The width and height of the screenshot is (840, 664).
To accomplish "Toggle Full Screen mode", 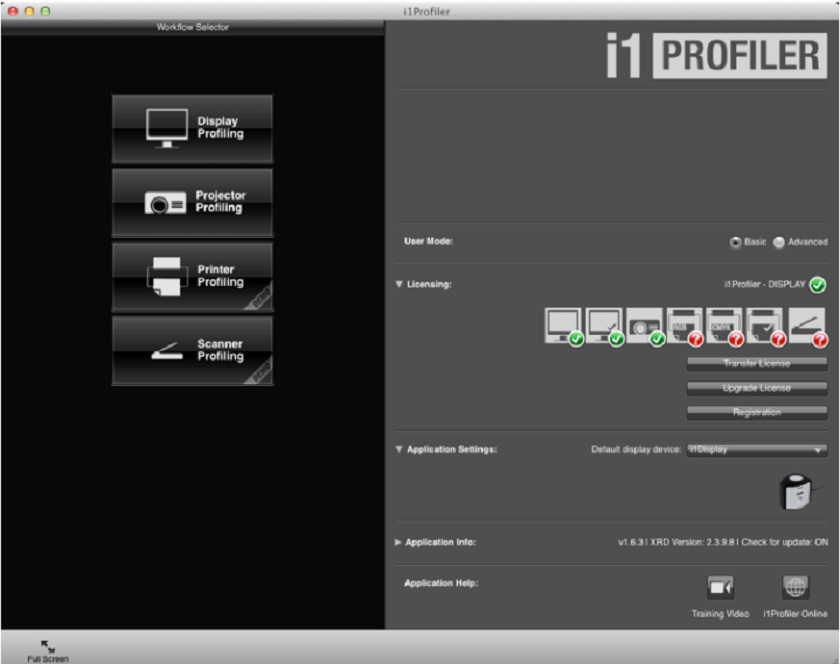I will point(48,651).
